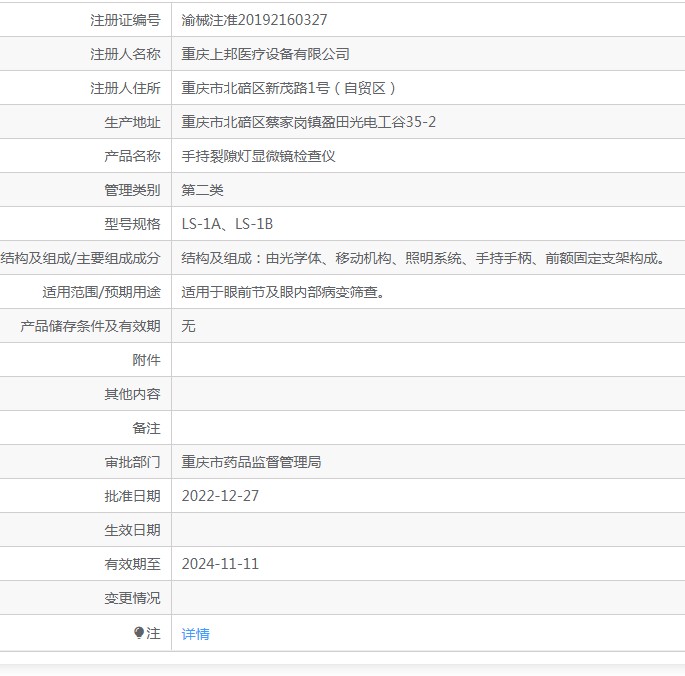Screen dimensions: 685x676
Task: Select text 适用于眼前节及眼内部病变筛查。
Action: (x=284, y=292)
